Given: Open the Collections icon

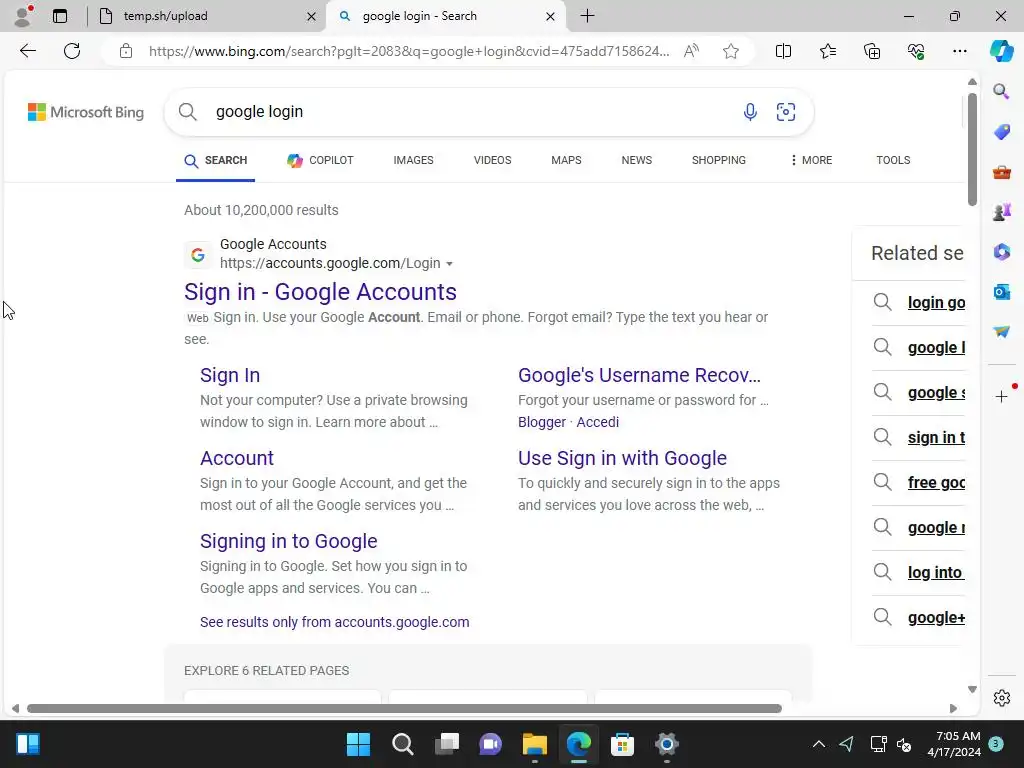Looking at the screenshot, I should [872, 51].
